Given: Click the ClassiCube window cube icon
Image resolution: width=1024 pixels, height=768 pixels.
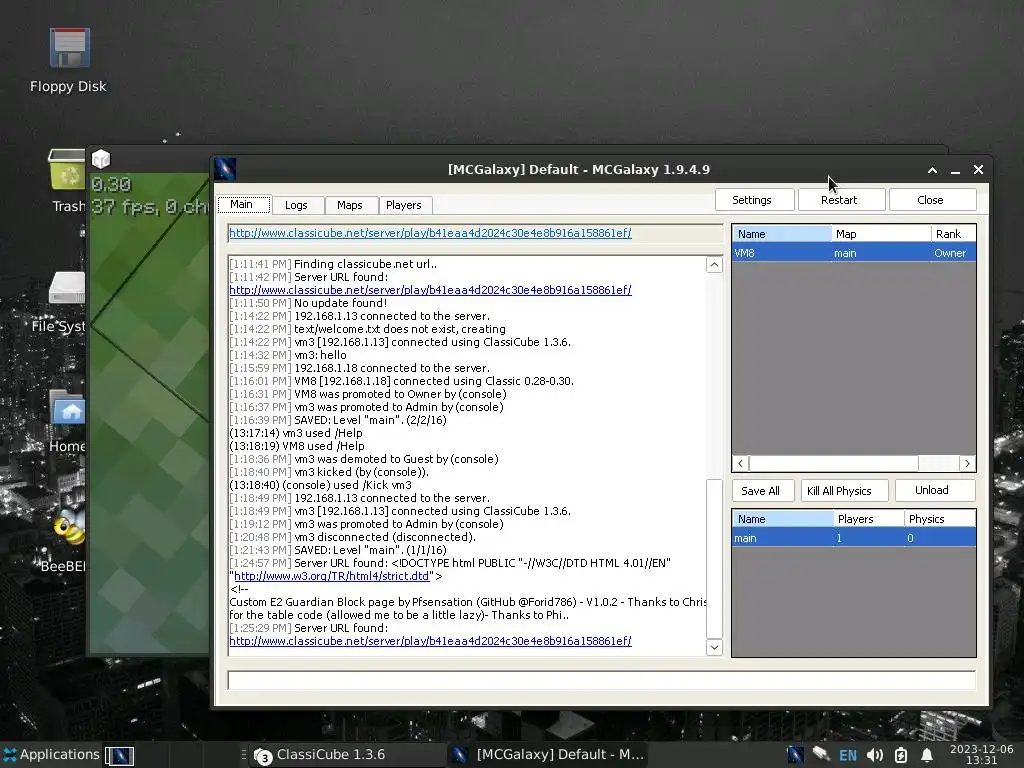Looking at the screenshot, I should [x=101, y=159].
